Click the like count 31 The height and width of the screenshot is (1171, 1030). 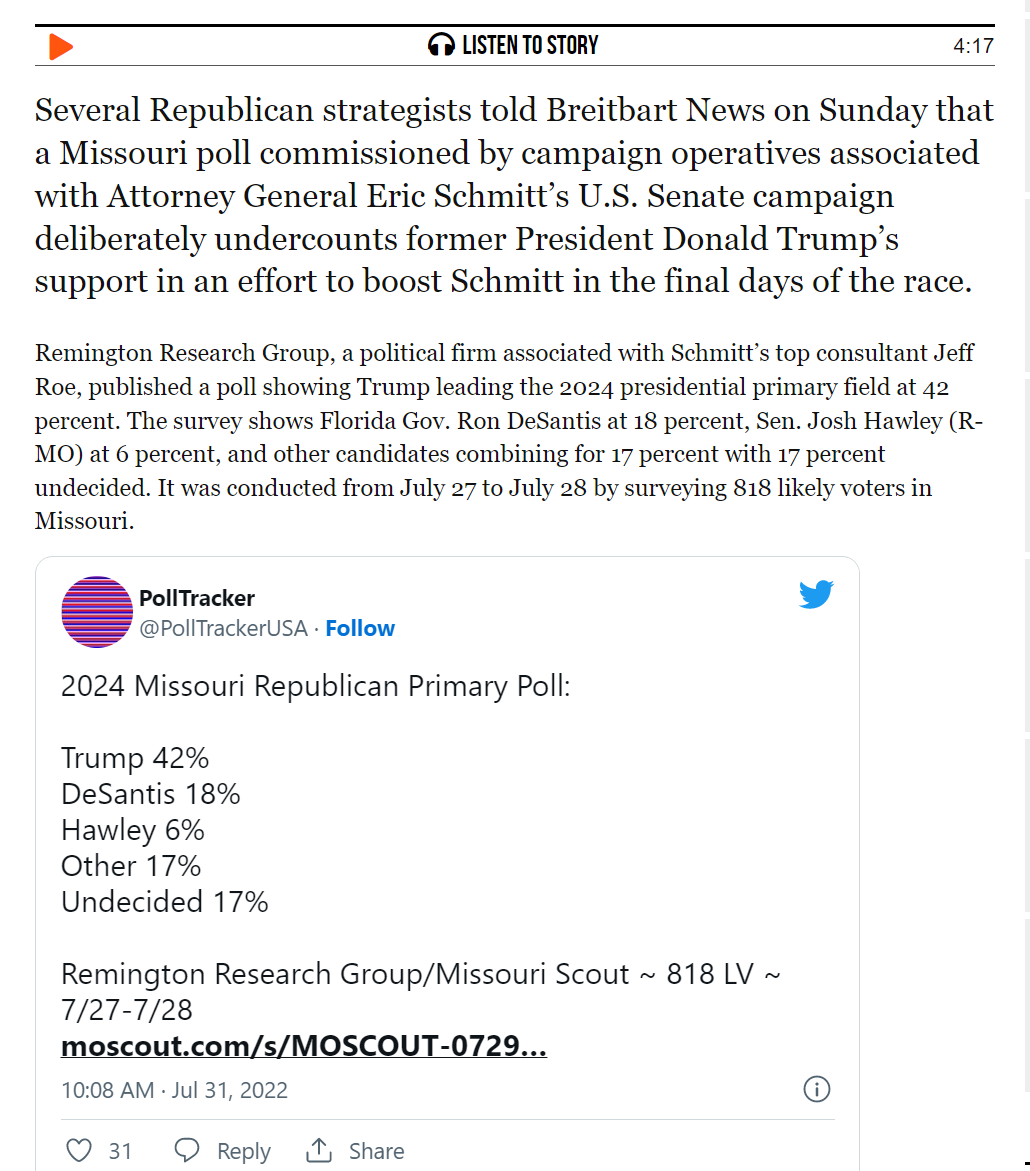point(120,1151)
